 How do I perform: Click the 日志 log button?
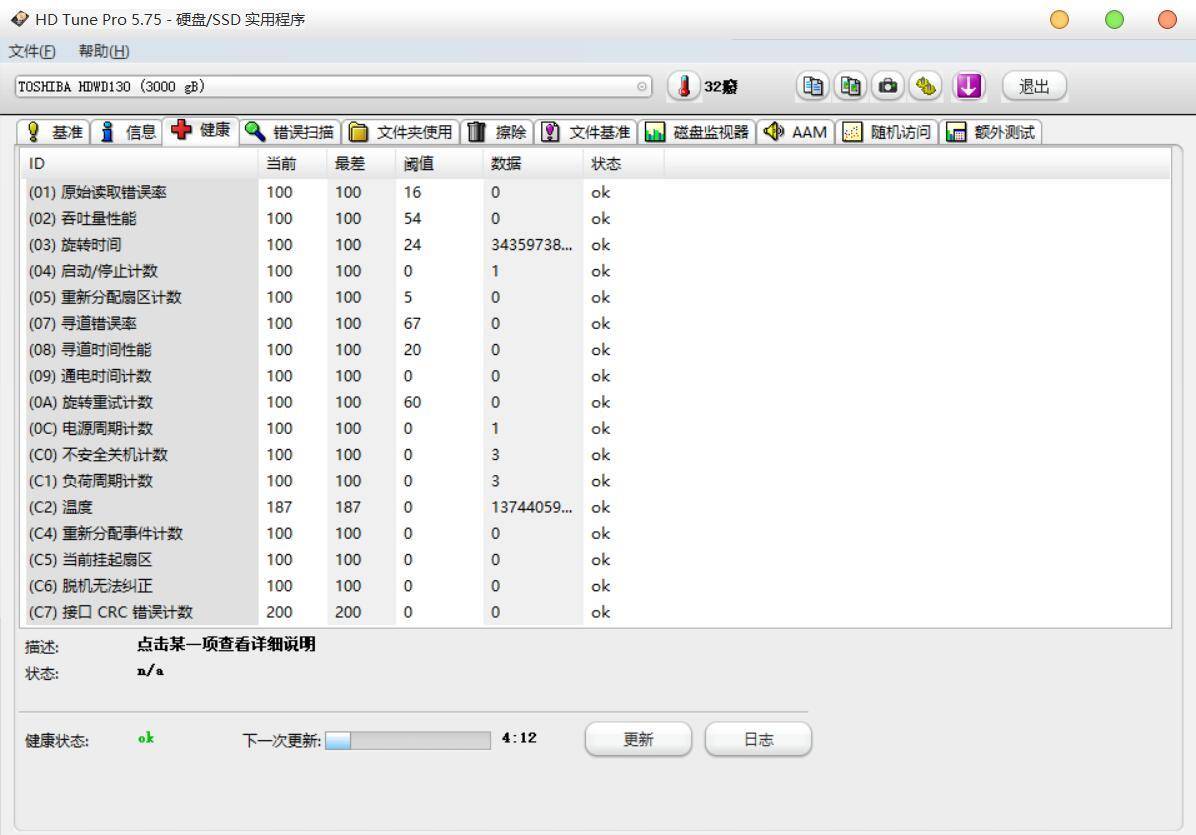(758, 739)
